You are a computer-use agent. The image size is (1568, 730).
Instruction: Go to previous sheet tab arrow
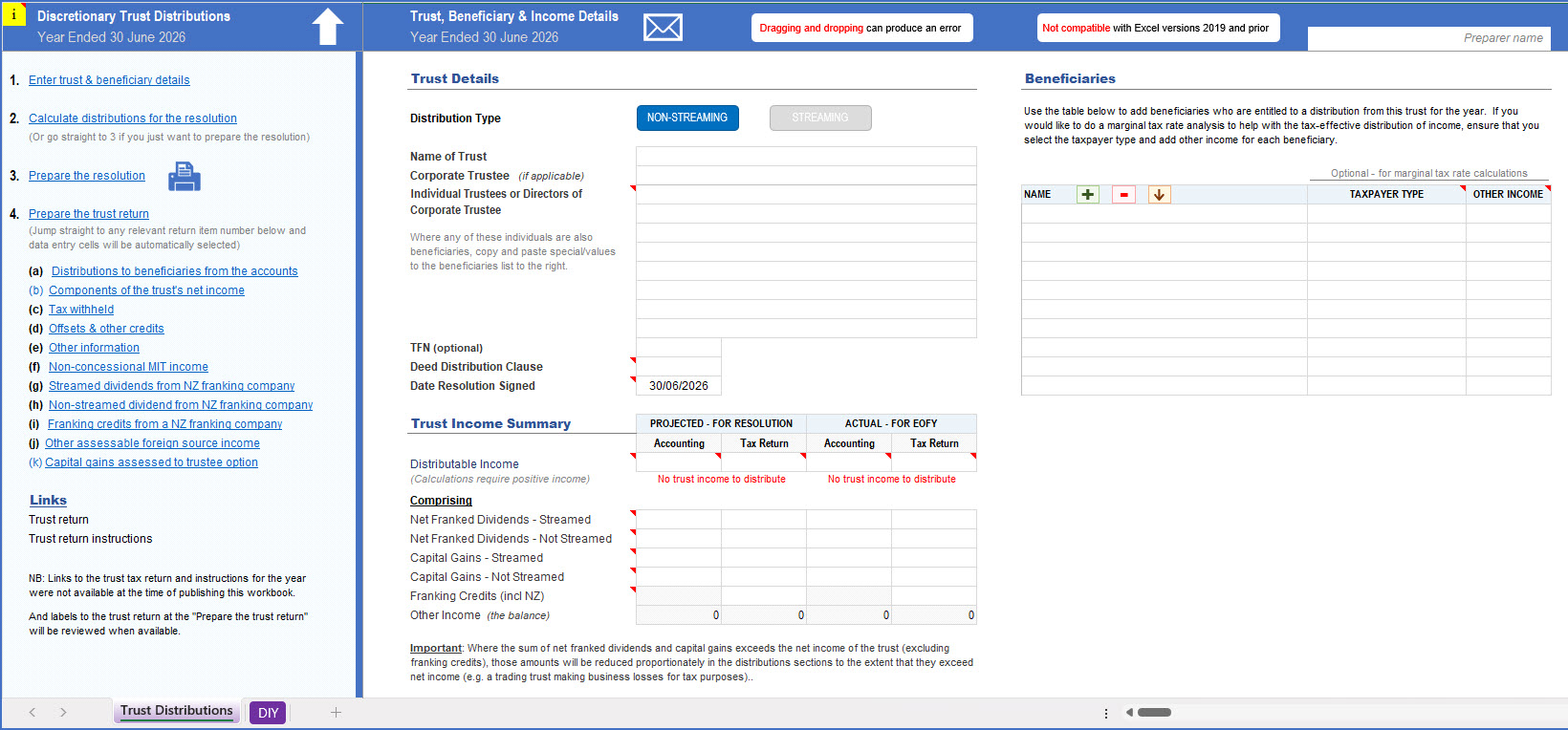(33, 712)
